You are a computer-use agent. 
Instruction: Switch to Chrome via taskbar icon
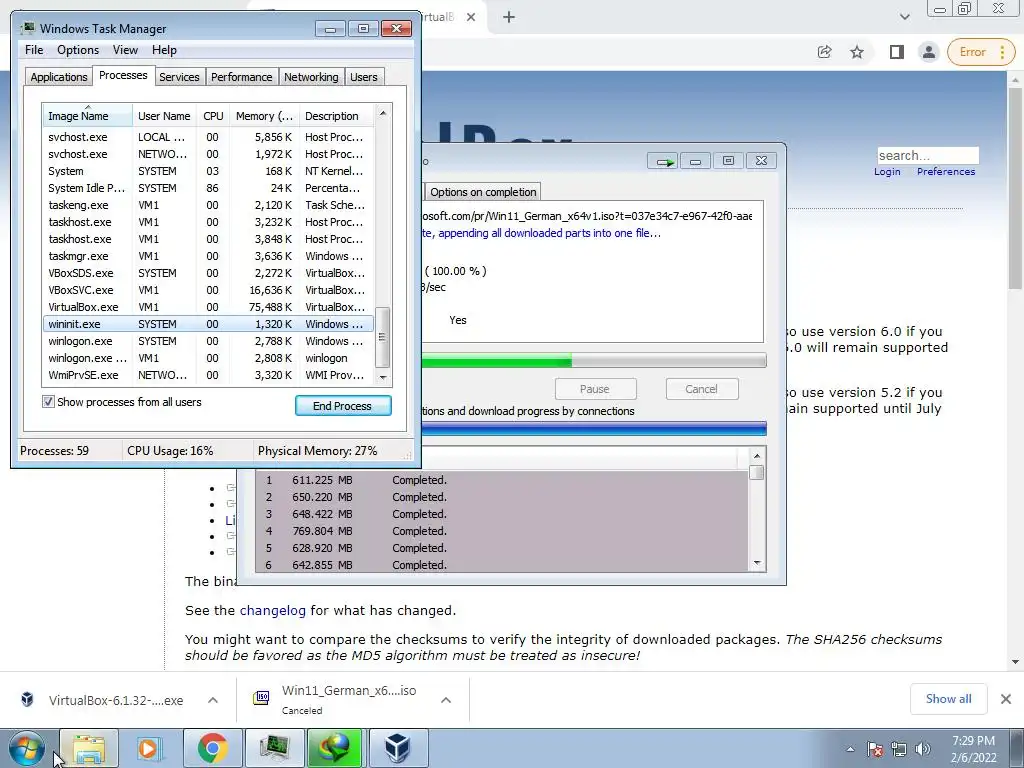212,748
